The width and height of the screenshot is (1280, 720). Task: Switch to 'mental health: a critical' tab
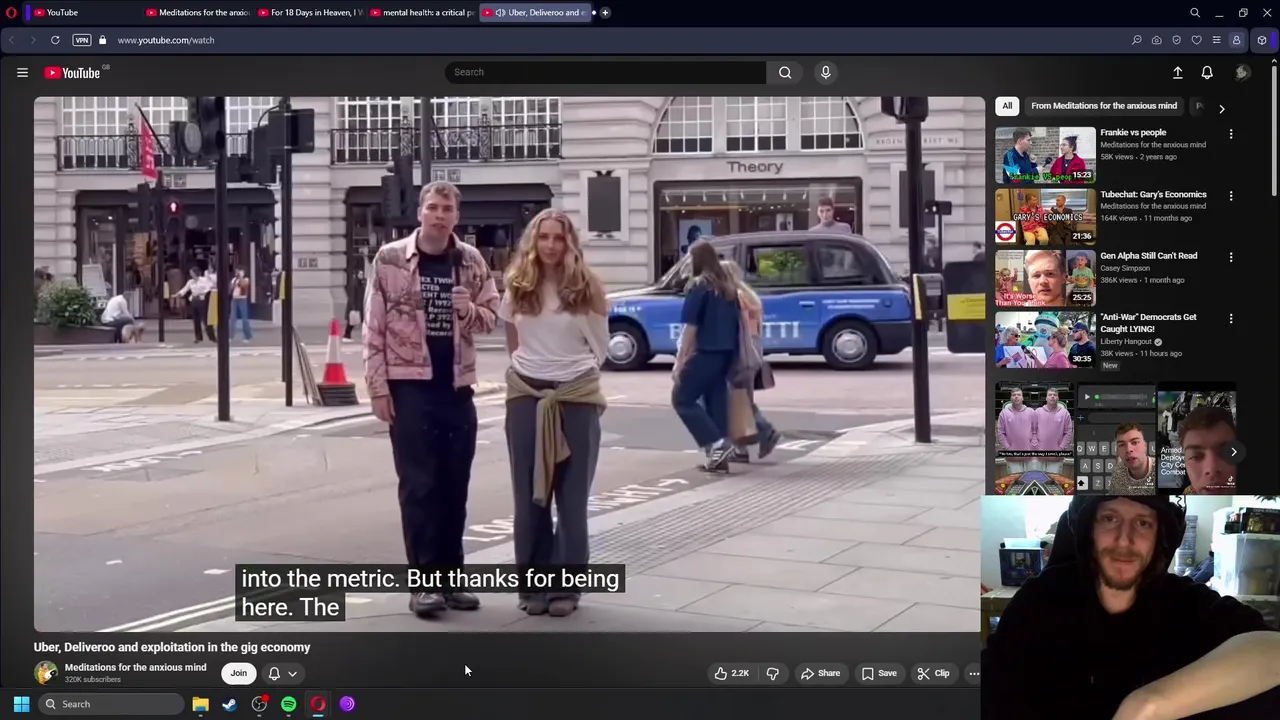421,13
